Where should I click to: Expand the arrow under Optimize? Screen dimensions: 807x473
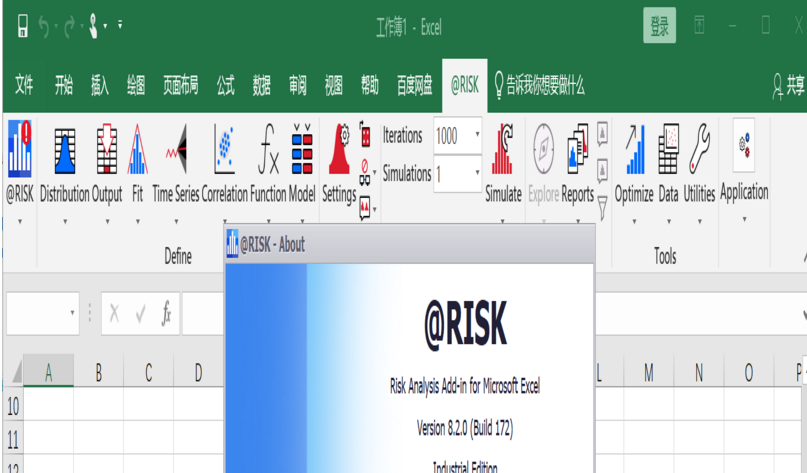click(x=634, y=222)
